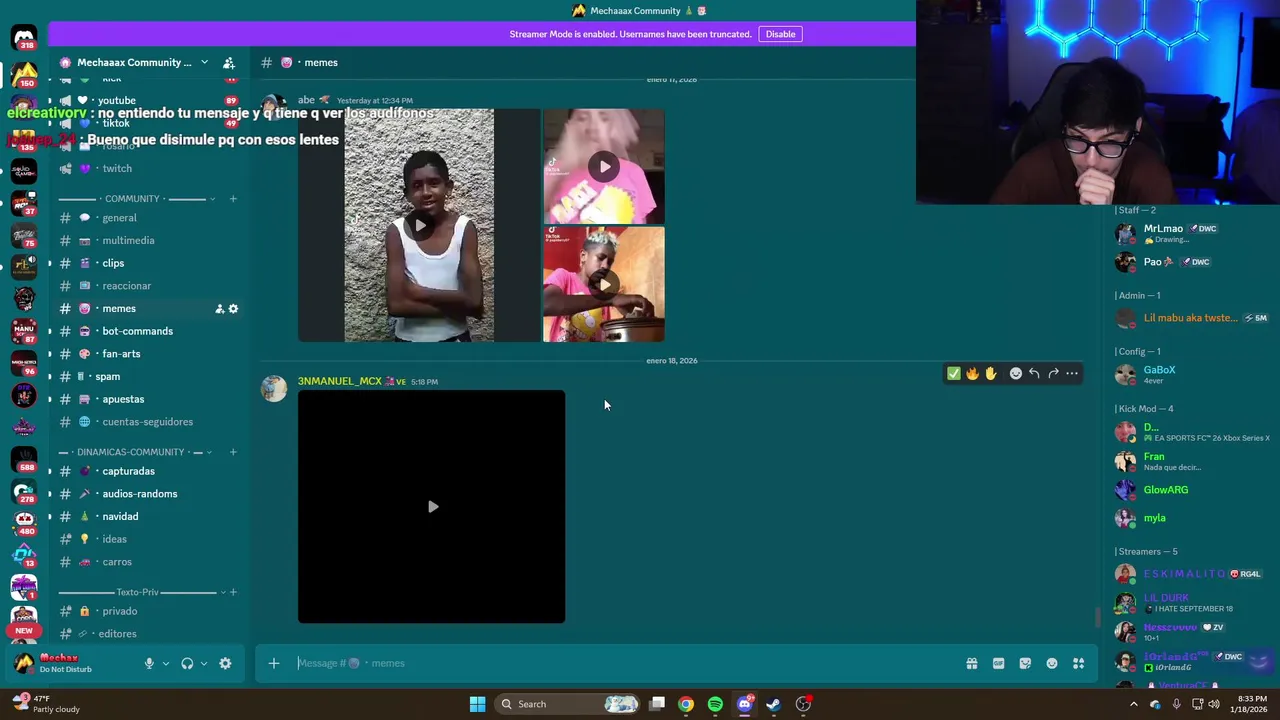Open the cuentas-seguidores channel
This screenshot has width=1280, height=720.
[148, 422]
